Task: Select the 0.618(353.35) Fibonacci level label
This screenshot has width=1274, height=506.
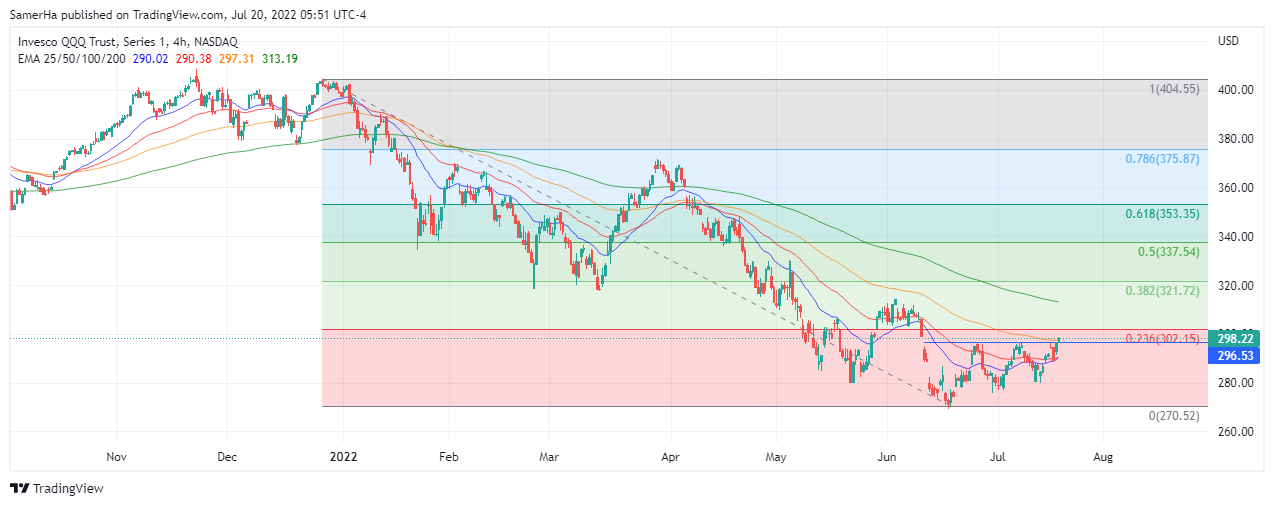Action: click(1162, 213)
